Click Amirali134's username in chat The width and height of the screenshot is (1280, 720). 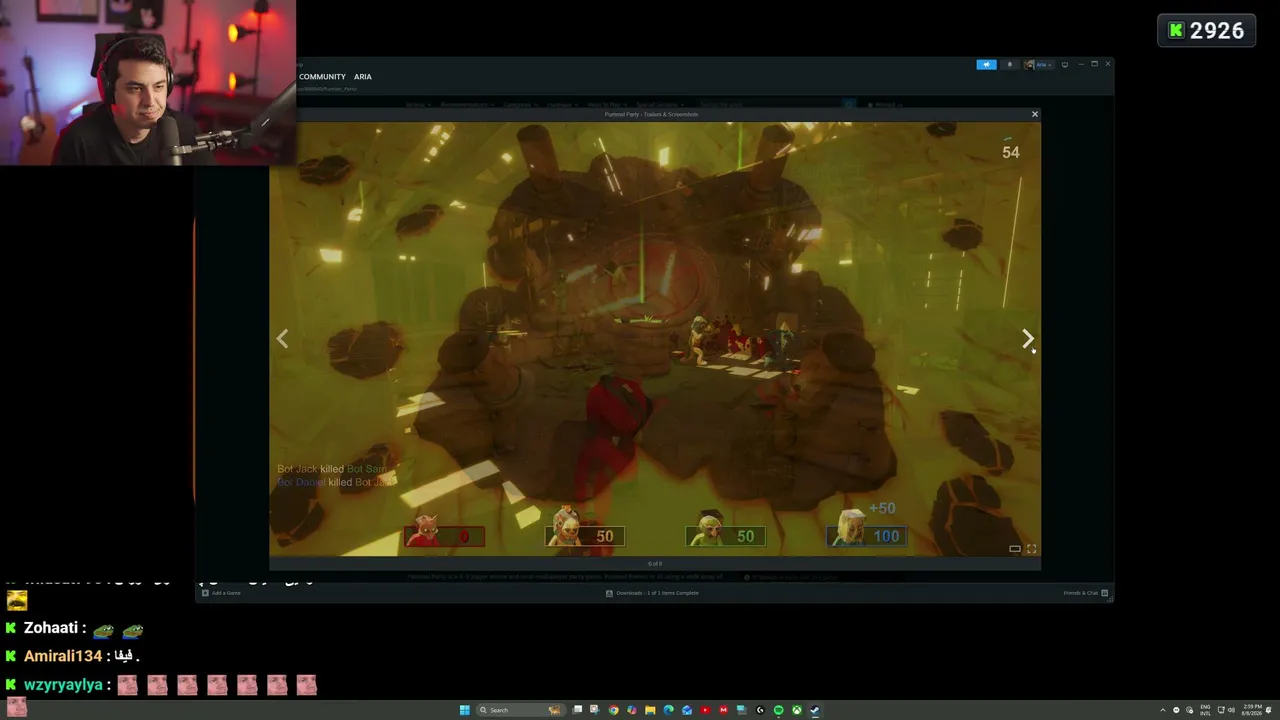tap(63, 656)
